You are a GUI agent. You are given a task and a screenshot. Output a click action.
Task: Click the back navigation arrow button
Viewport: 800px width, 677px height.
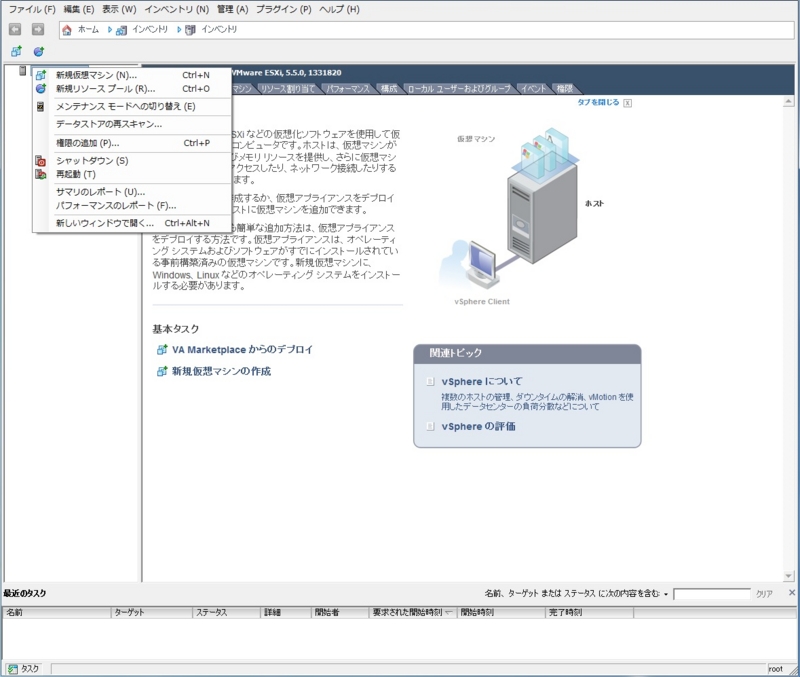click(x=15, y=30)
